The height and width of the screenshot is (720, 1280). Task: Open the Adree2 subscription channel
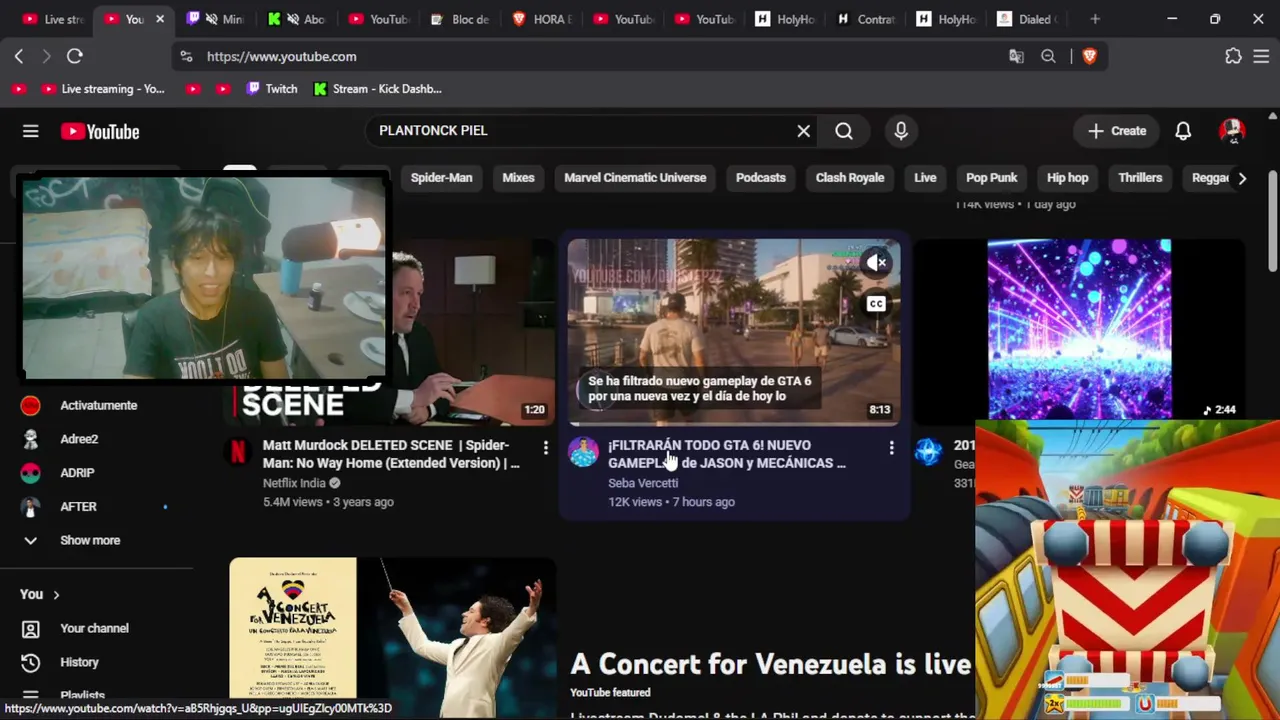click(x=79, y=439)
